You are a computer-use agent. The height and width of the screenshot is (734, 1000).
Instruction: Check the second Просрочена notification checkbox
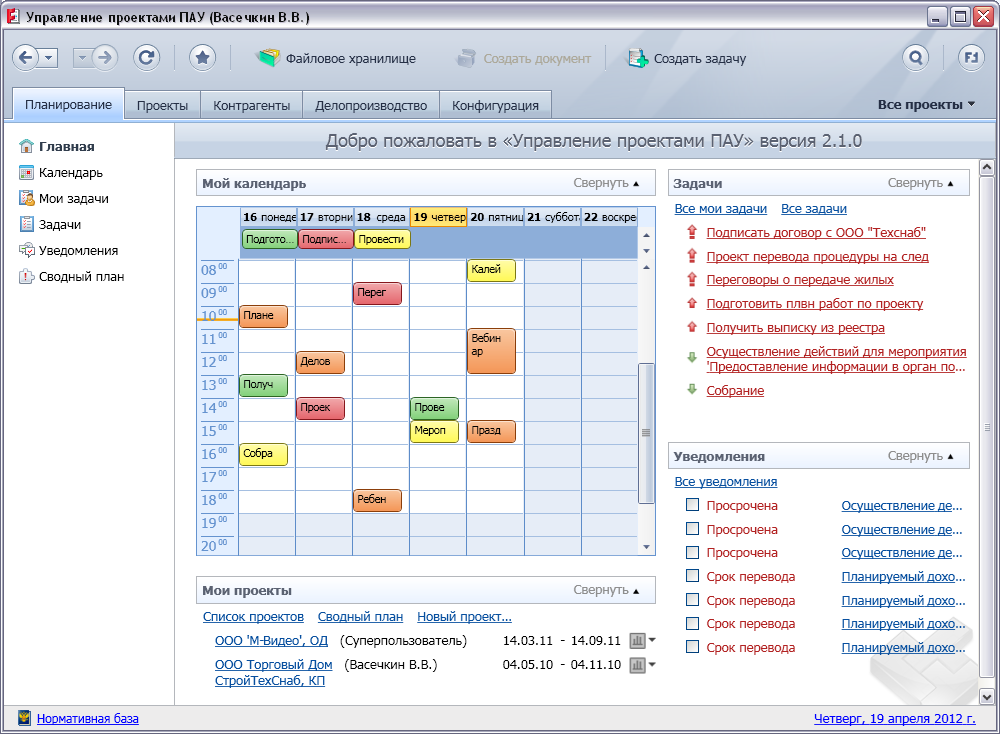692,529
